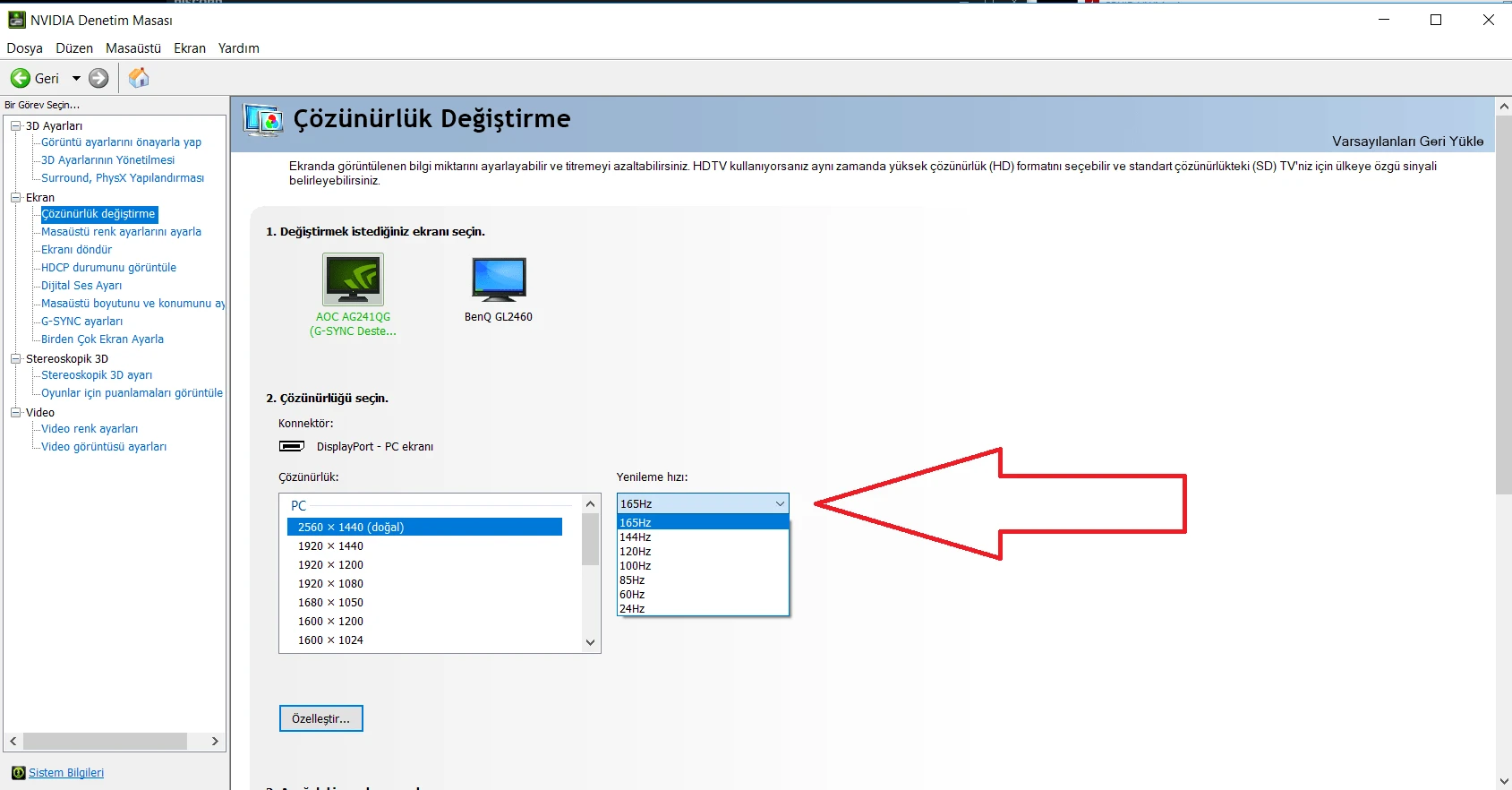This screenshot has width=1512, height=790.
Task: Open Oyunlar için puanlamaları görüntüle
Action: (x=132, y=393)
